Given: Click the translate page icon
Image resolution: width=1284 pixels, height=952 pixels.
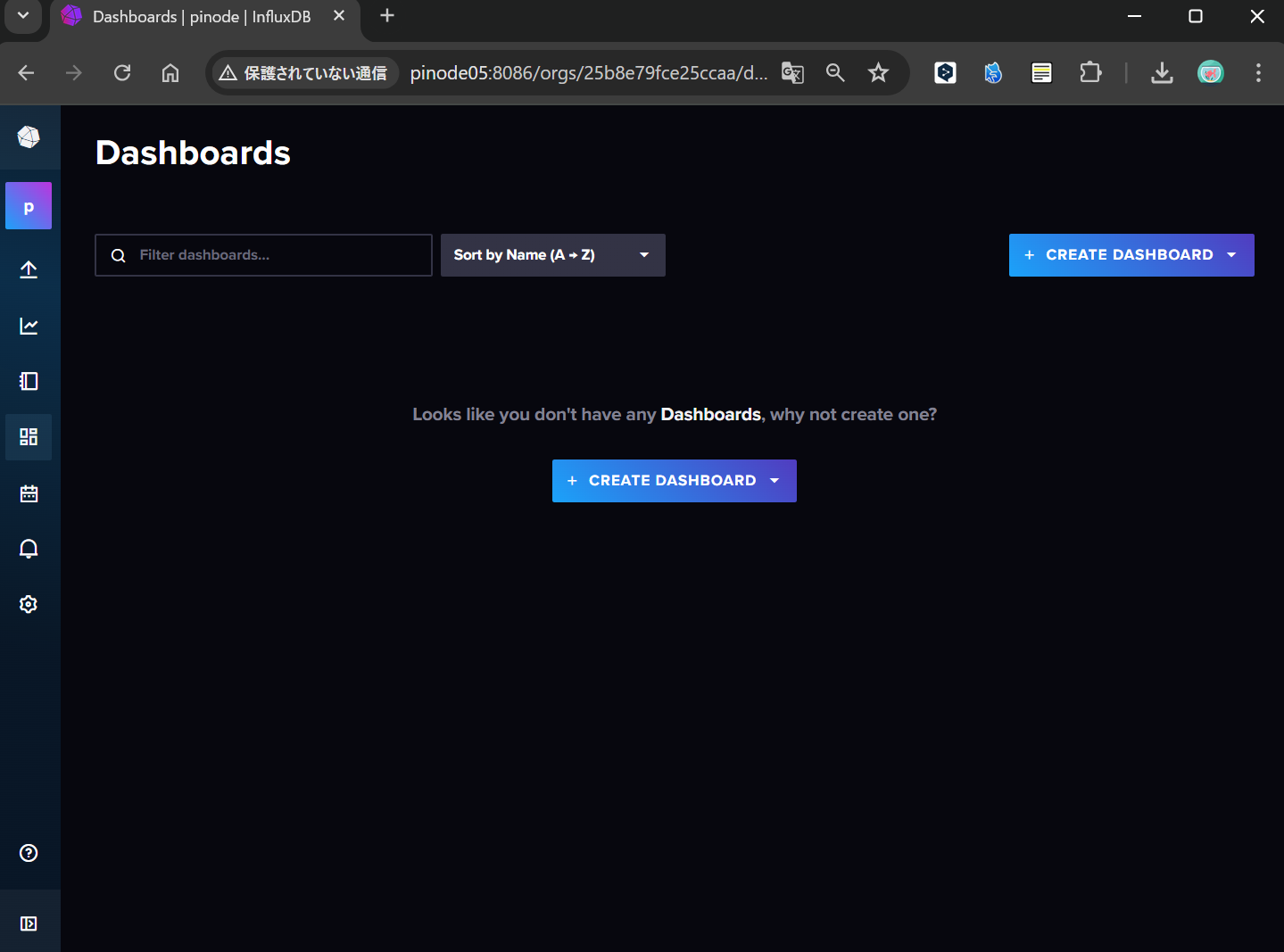Looking at the screenshot, I should (792, 73).
